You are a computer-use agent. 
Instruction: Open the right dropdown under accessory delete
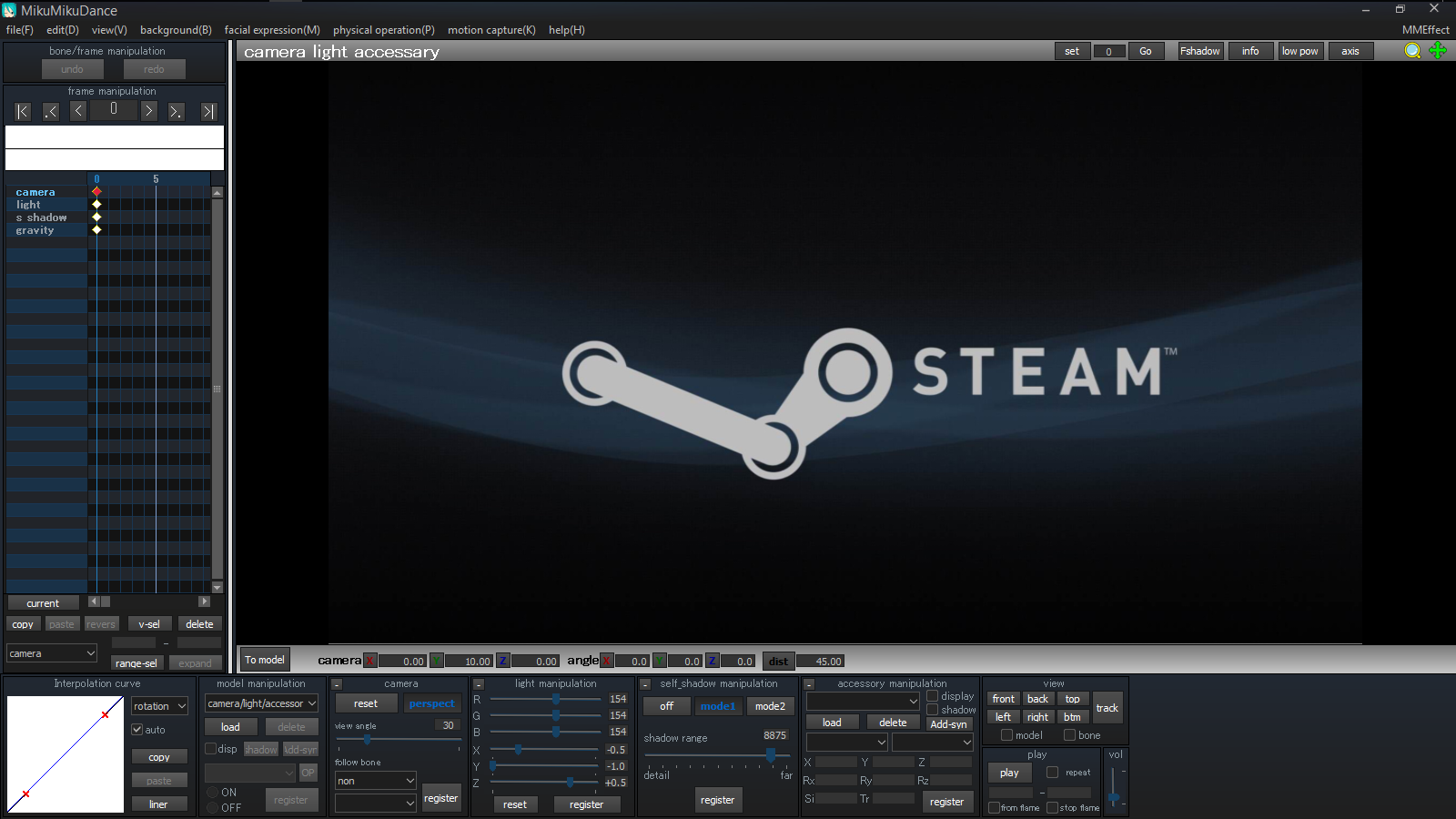933,743
